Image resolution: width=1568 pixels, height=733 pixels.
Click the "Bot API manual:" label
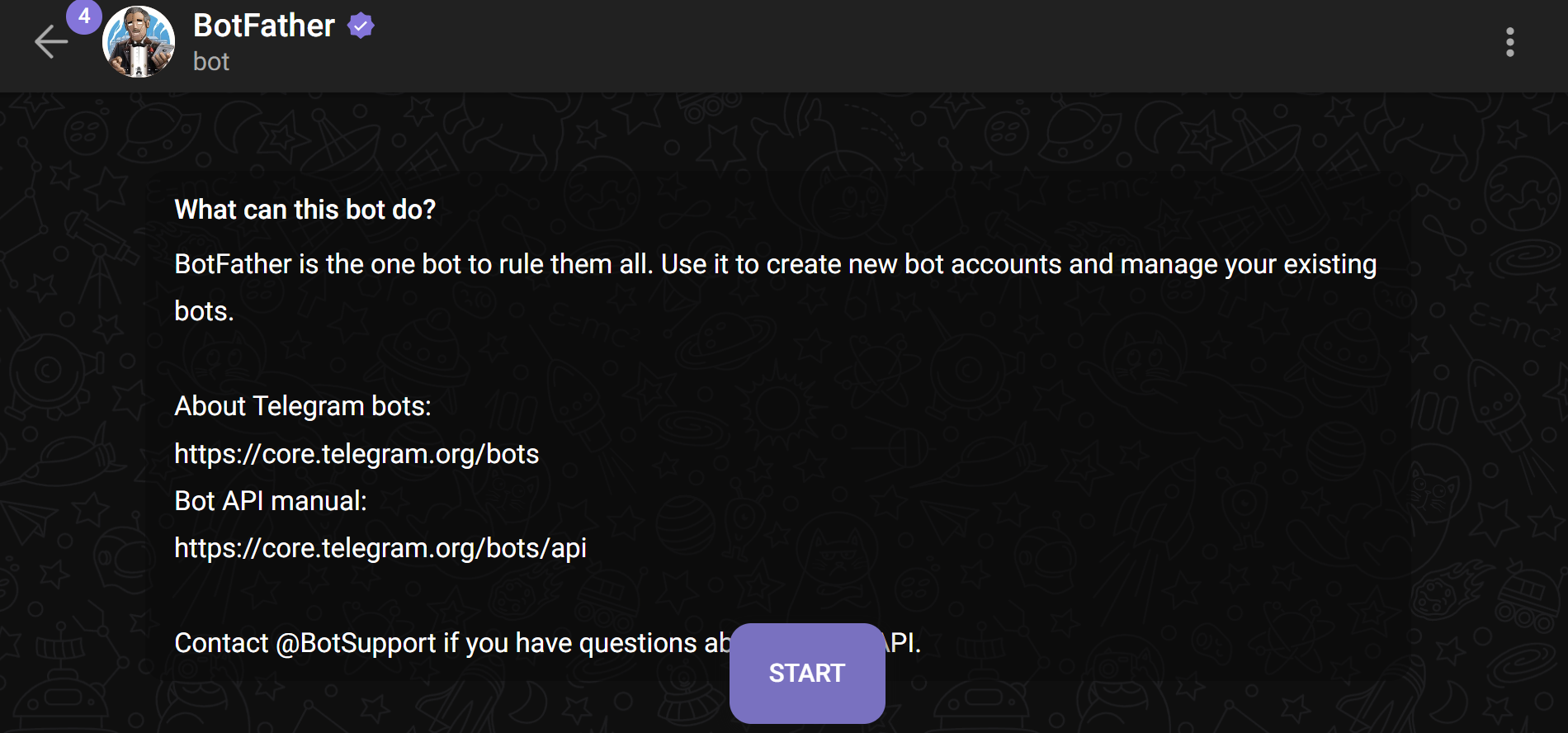click(x=271, y=501)
